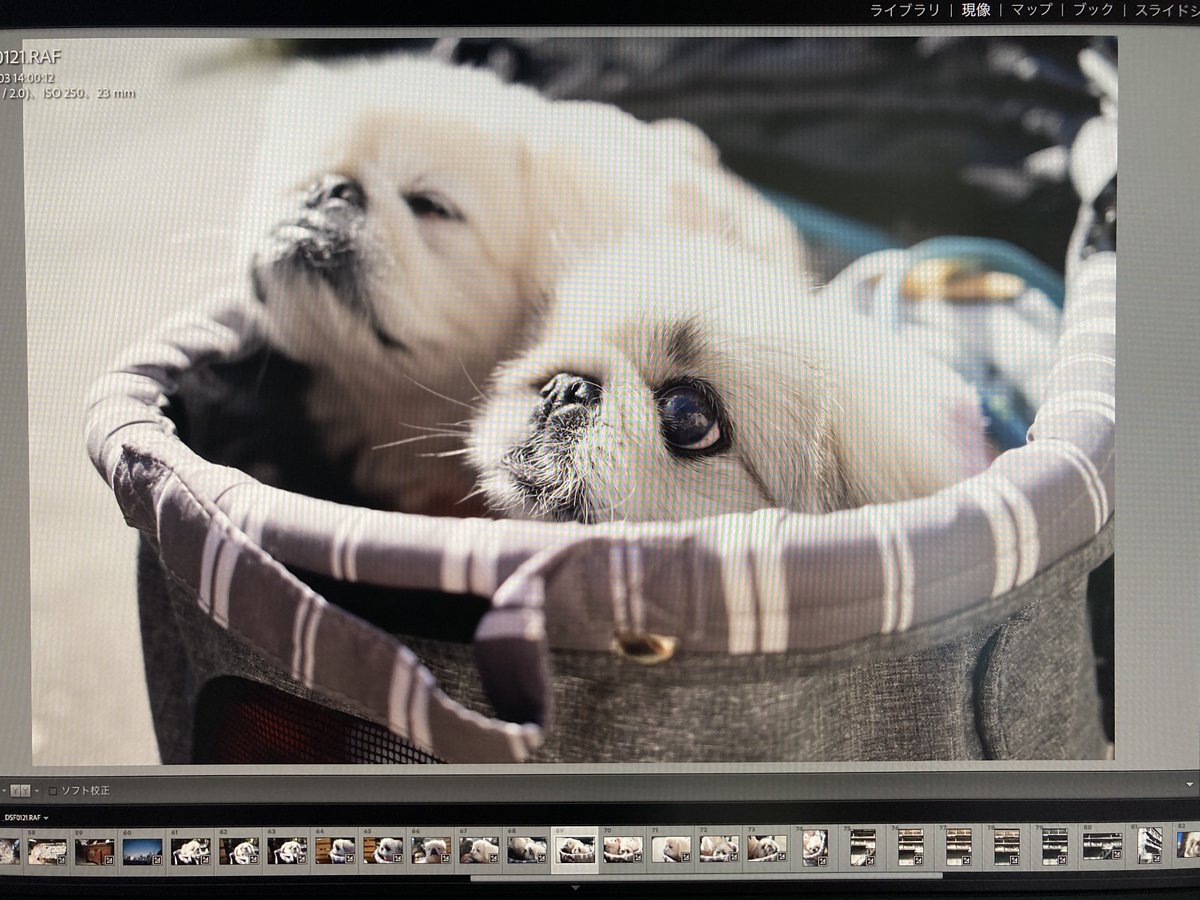
Task: Open the DSF0121.RAF filmstrip source dropdown
Action: (26, 817)
